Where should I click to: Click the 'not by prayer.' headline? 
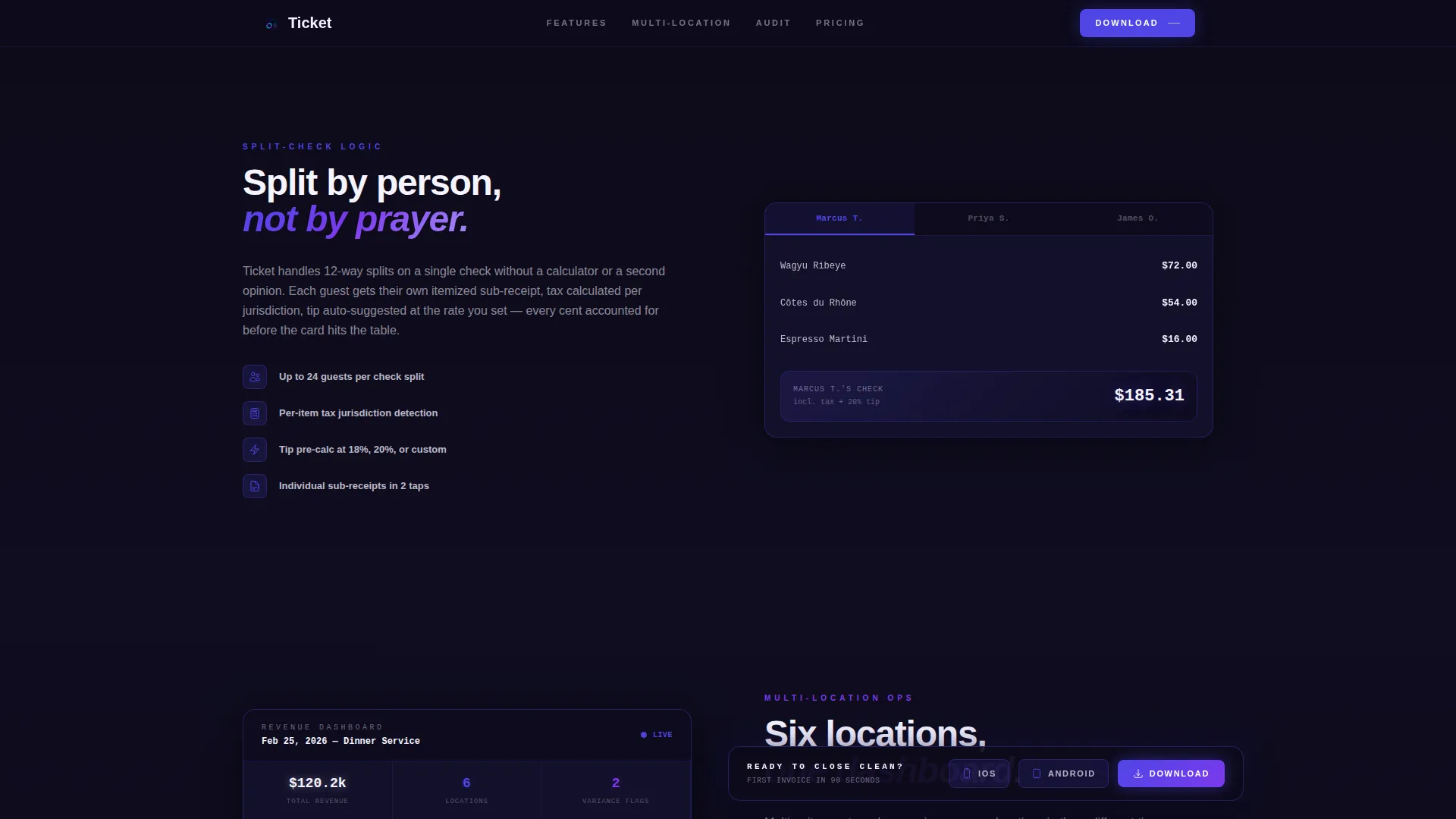[356, 219]
